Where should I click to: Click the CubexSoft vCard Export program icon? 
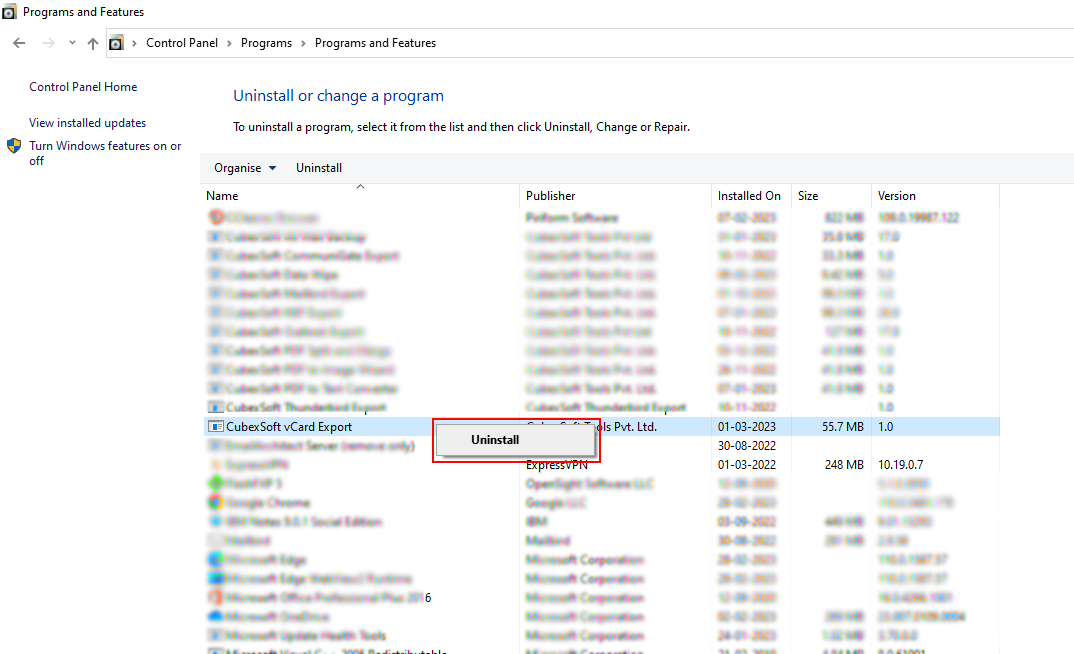pyautogui.click(x=216, y=427)
